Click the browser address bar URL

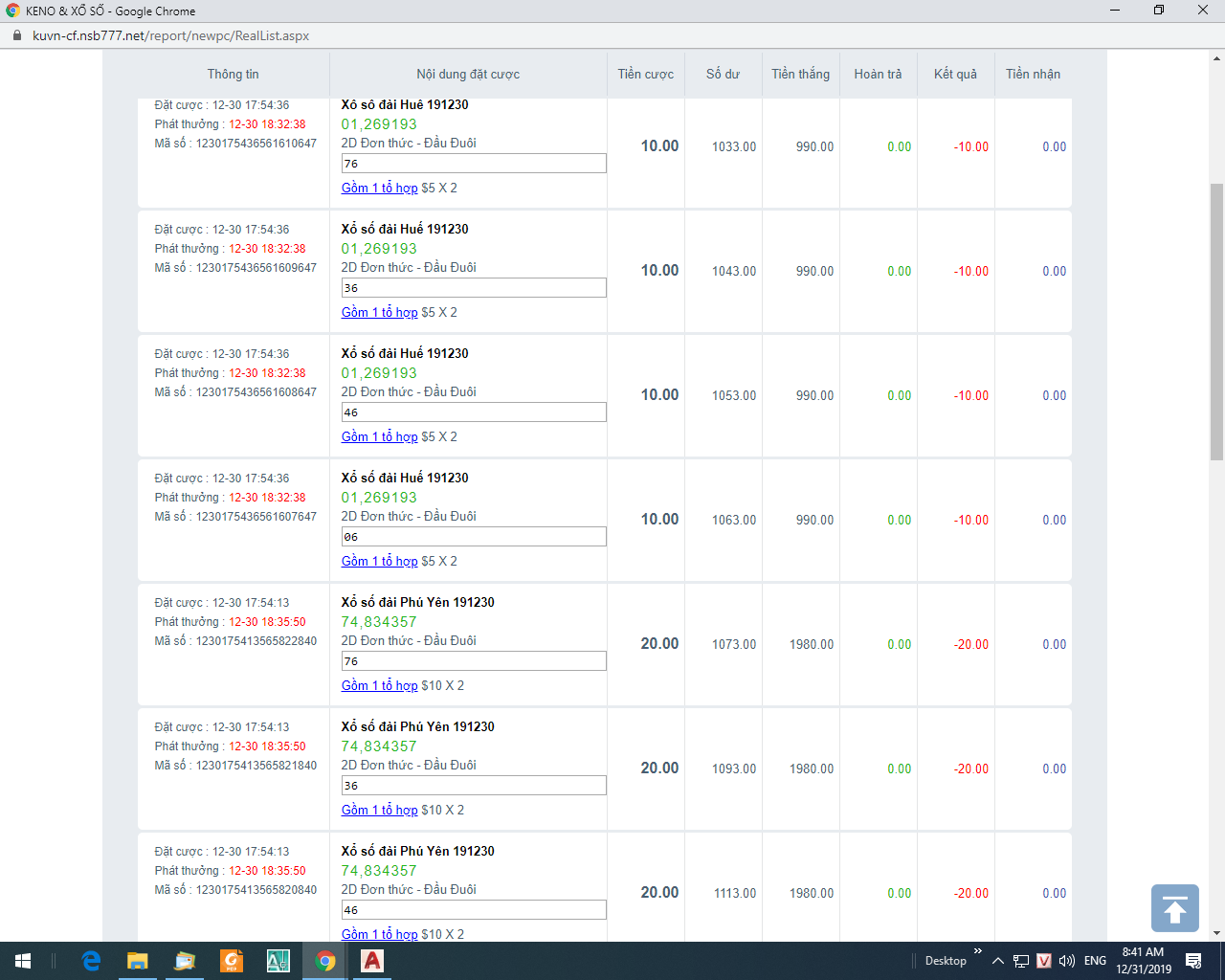pyautogui.click(x=170, y=35)
